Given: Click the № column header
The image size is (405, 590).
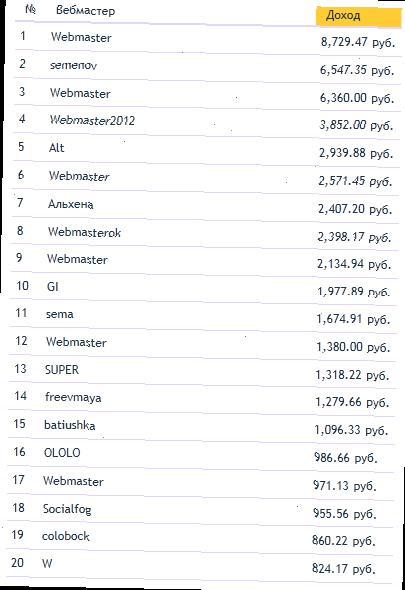Looking at the screenshot, I should tap(30, 9).
